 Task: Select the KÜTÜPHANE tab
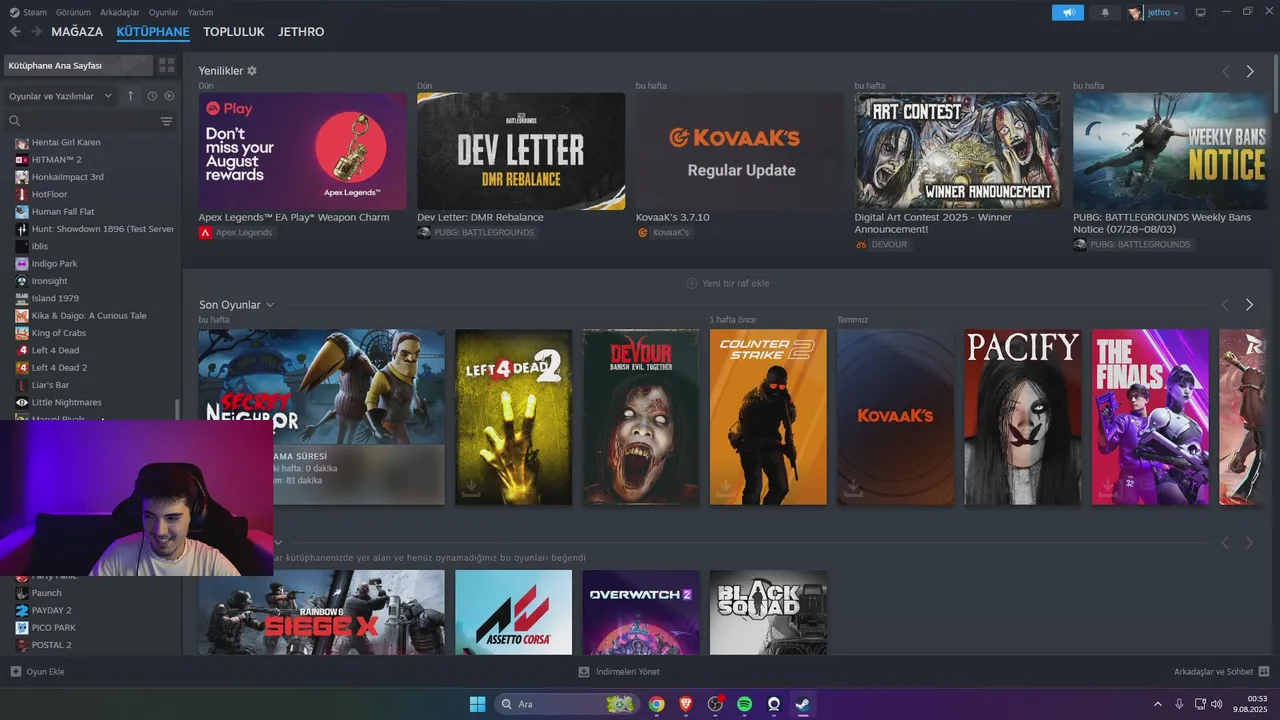153,32
